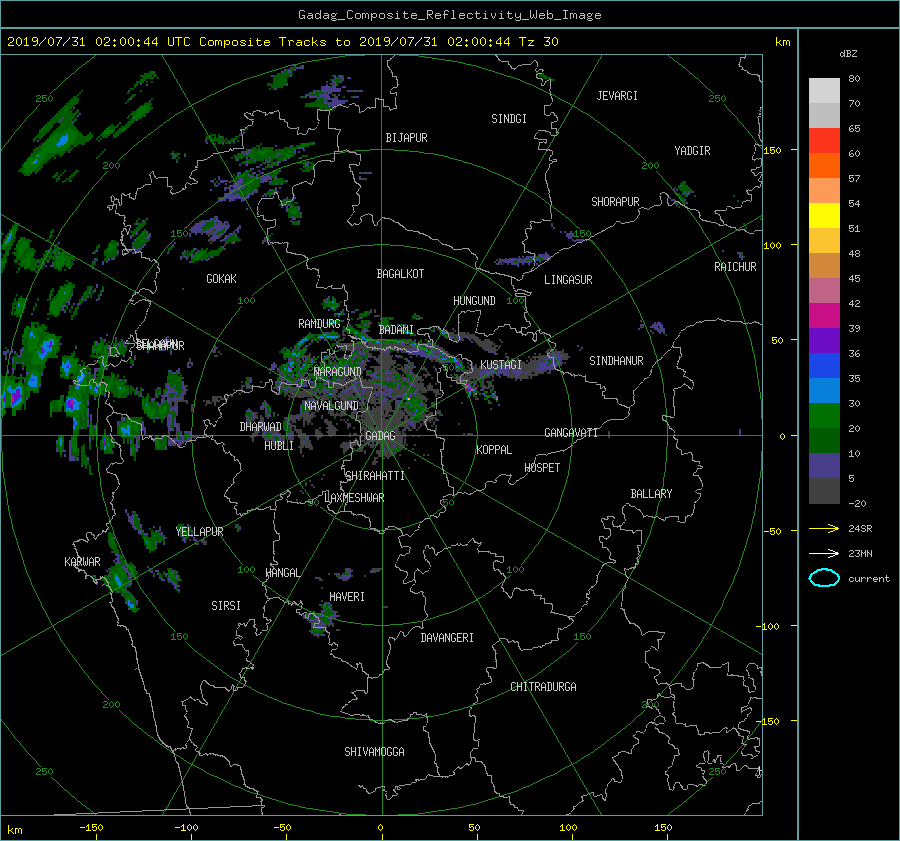Click the YADGIR city label
This screenshot has height=841, width=900.
[692, 151]
